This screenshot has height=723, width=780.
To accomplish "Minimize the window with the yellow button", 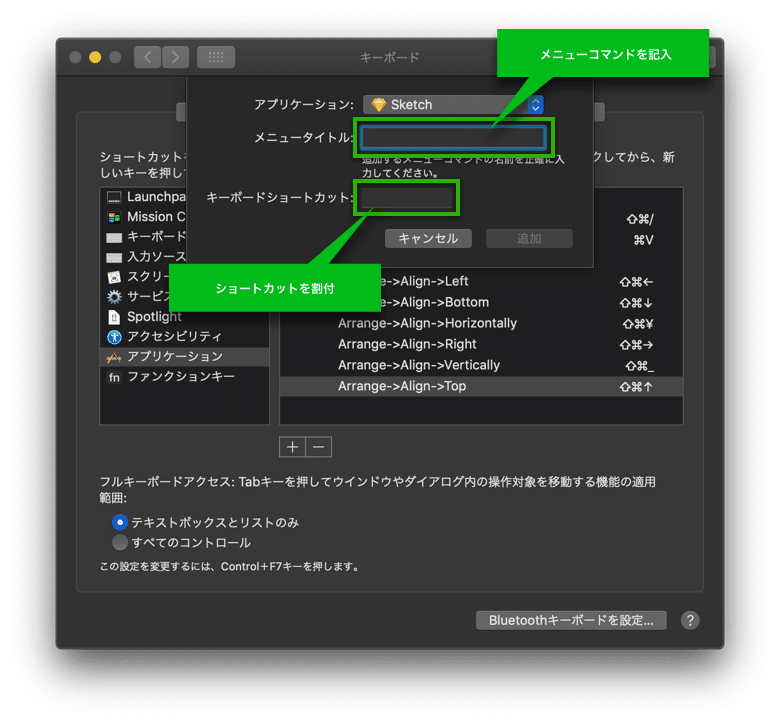I will coord(95,57).
